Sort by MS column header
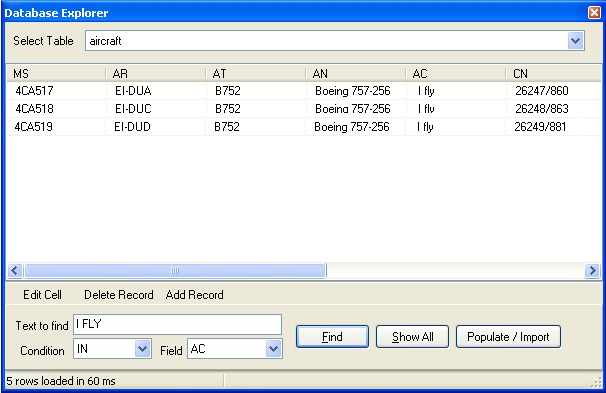The image size is (606, 393). [56, 73]
